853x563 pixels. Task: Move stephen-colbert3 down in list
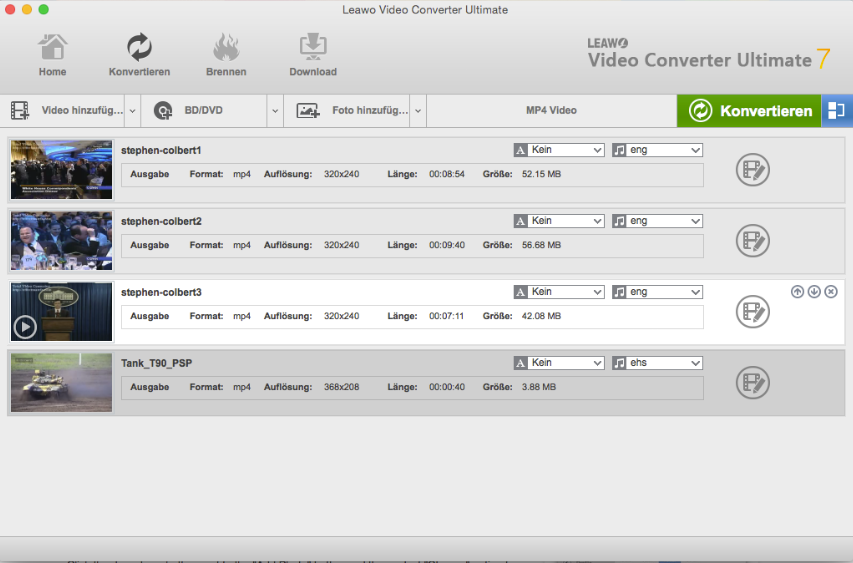click(x=814, y=291)
